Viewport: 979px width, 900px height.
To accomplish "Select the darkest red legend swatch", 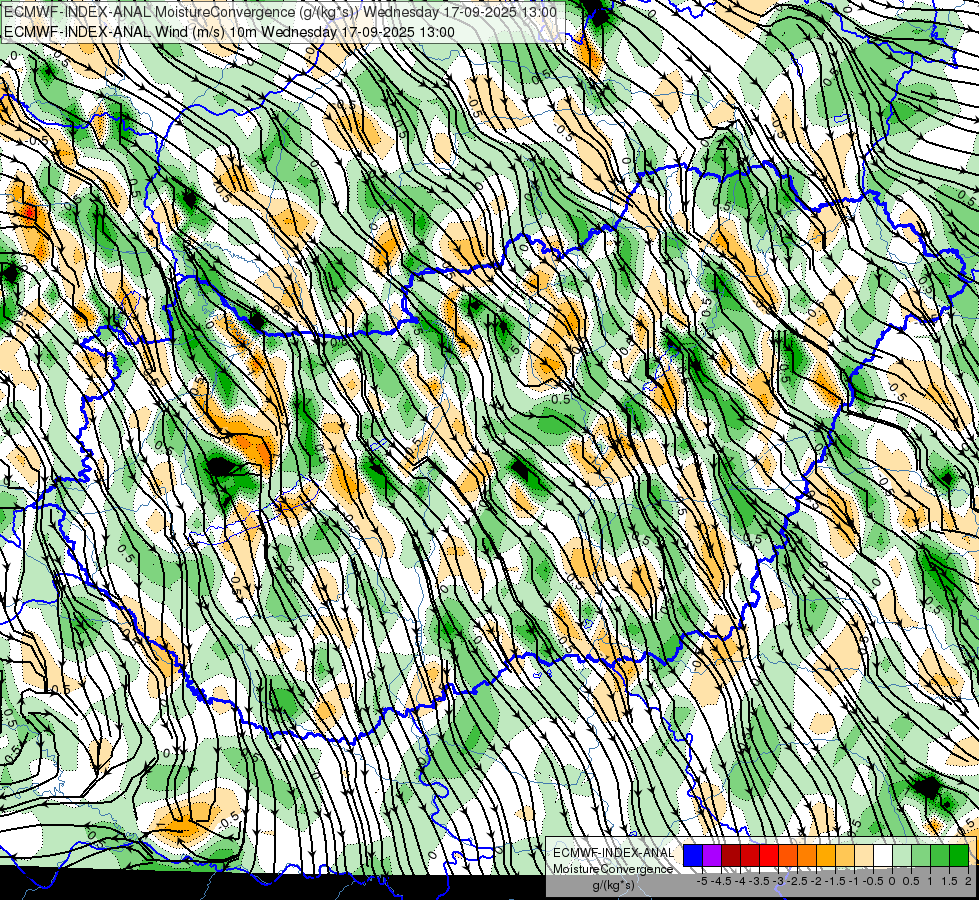I will 731,856.
